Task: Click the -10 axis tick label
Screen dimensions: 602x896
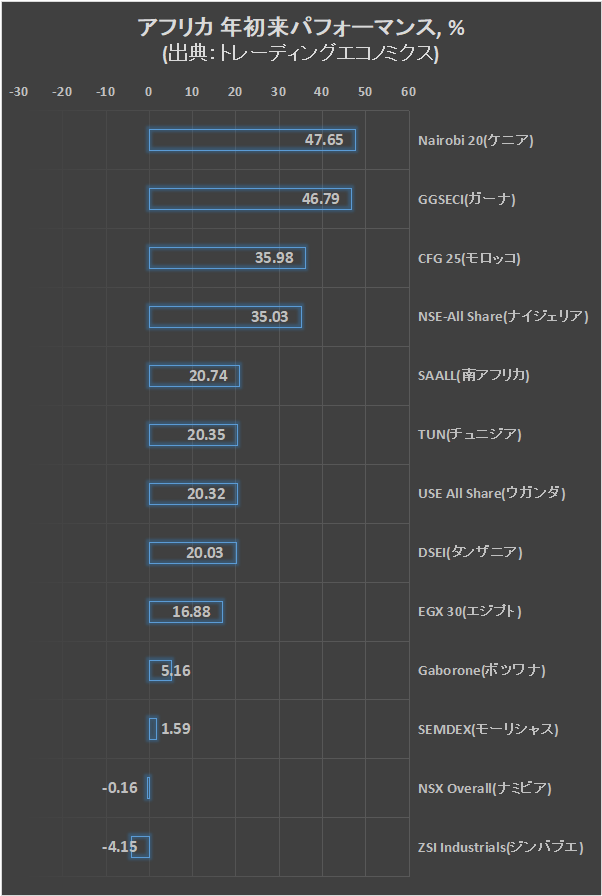Action: click(106, 92)
